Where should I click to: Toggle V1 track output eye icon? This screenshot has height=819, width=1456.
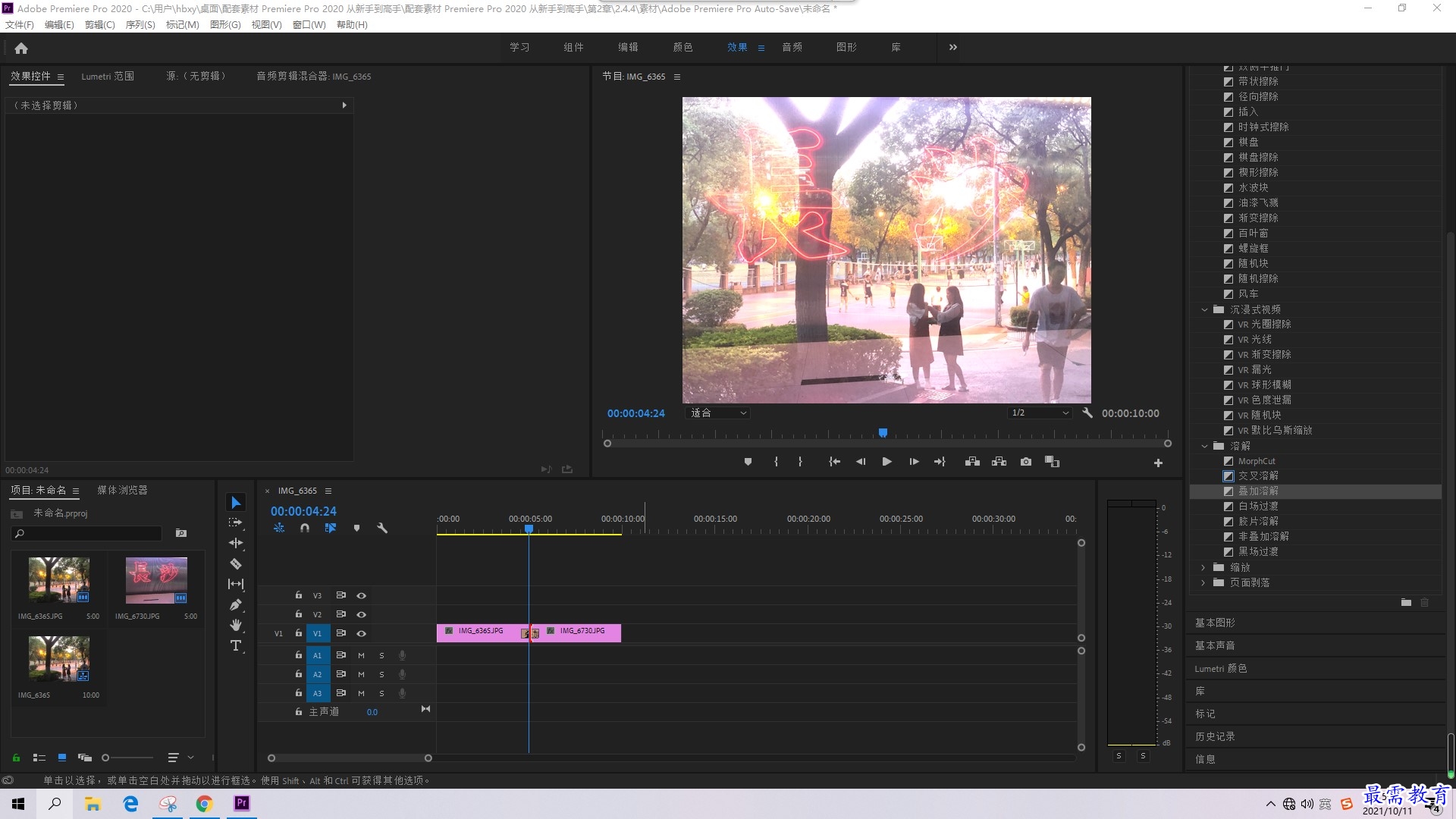[x=362, y=633]
